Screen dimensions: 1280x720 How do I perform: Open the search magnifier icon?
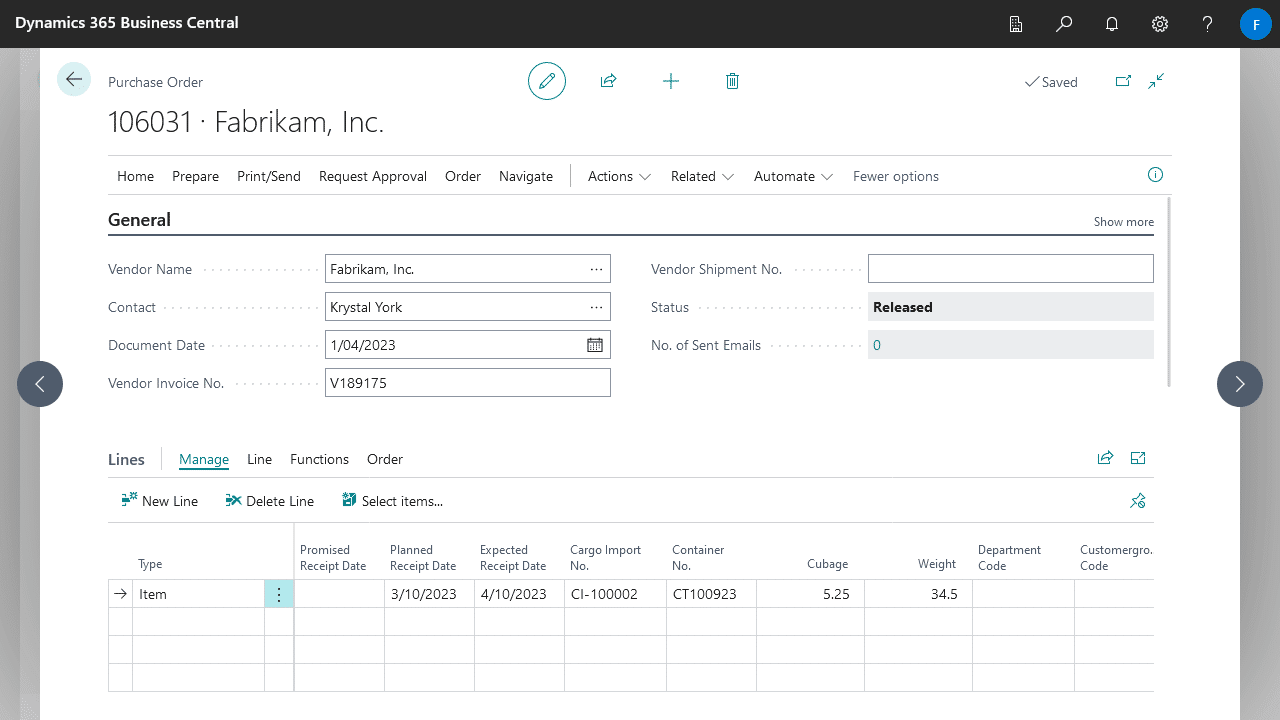[1064, 24]
